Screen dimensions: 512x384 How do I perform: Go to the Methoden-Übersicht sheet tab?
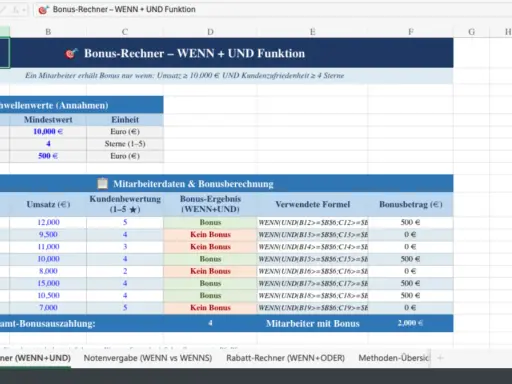click(x=393, y=358)
